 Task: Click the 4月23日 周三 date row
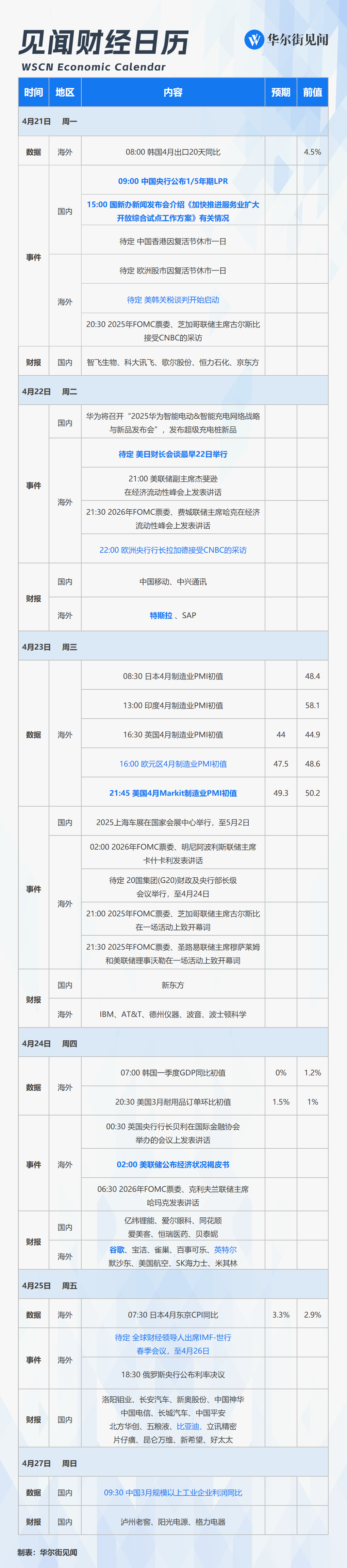(x=173, y=647)
